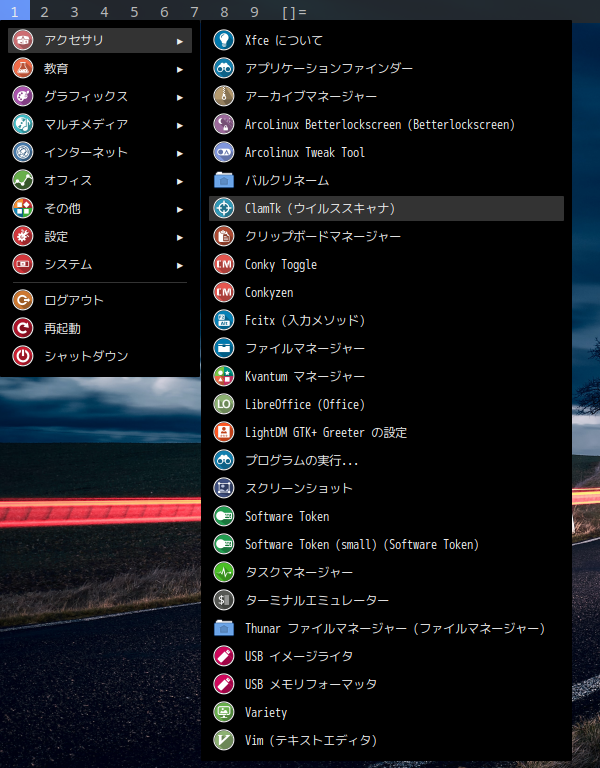Click the ClamTk target icon
This screenshot has height=768, width=600.
(x=224, y=208)
